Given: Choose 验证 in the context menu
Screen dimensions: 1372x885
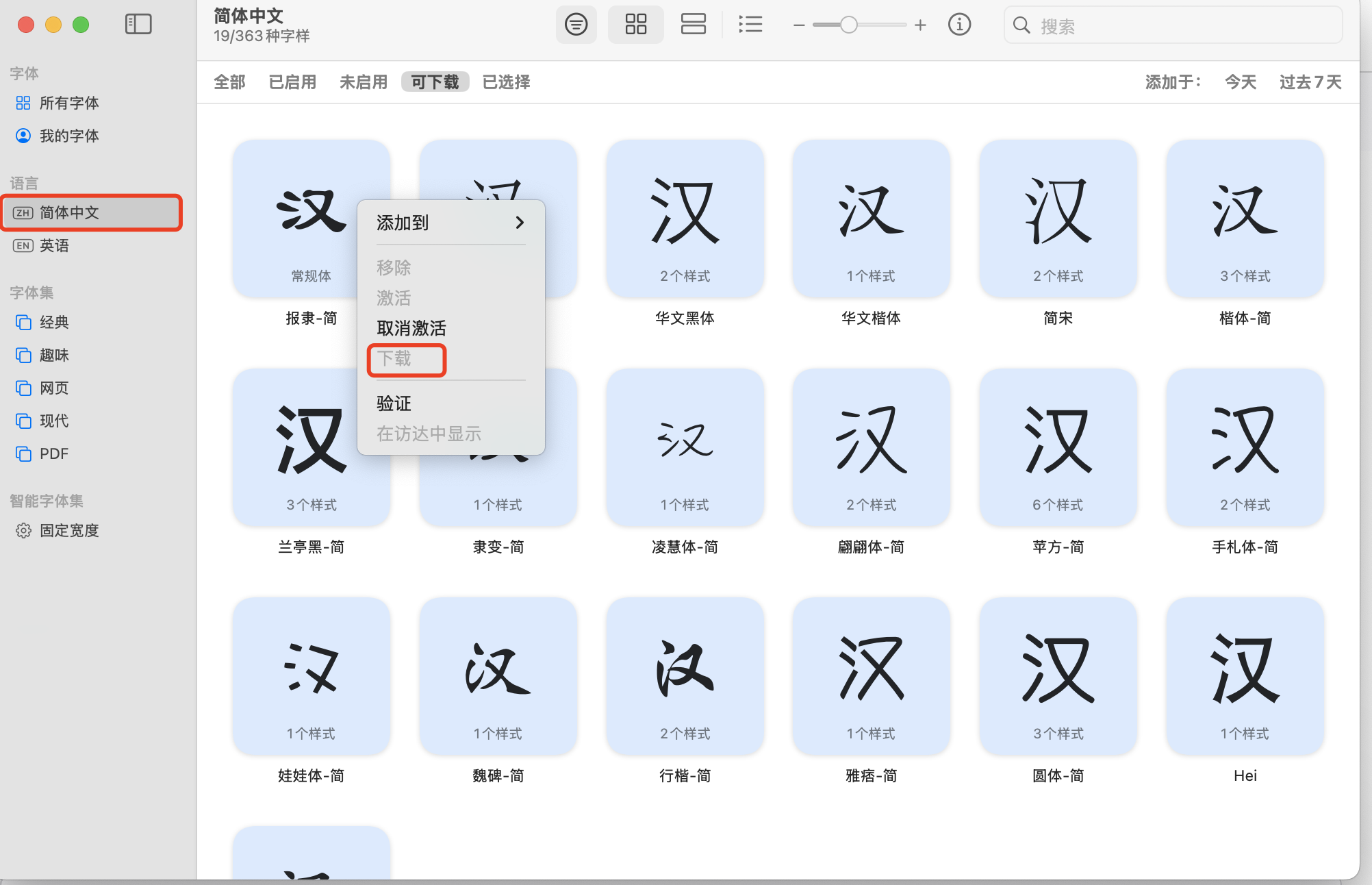Looking at the screenshot, I should pyautogui.click(x=394, y=403).
